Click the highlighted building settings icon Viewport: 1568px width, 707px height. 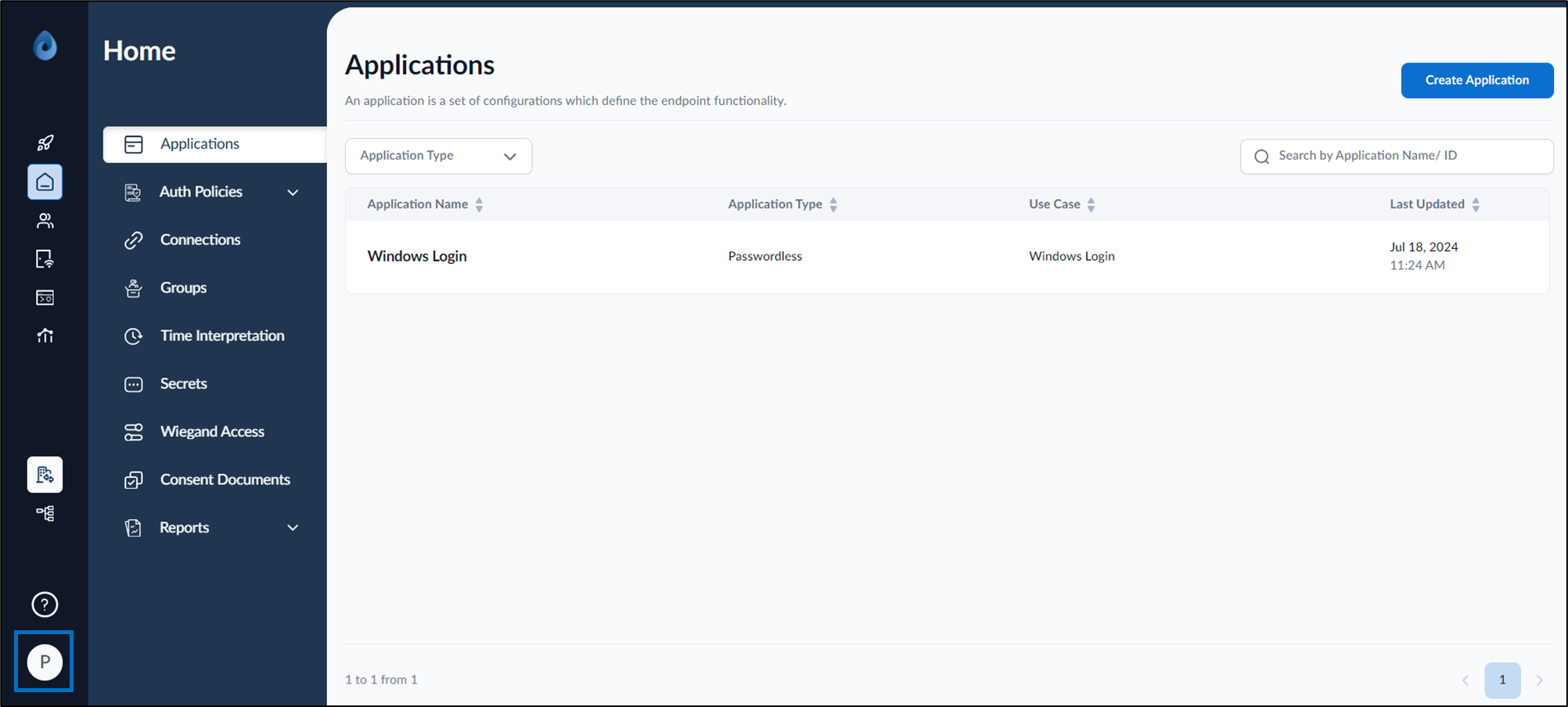45,474
